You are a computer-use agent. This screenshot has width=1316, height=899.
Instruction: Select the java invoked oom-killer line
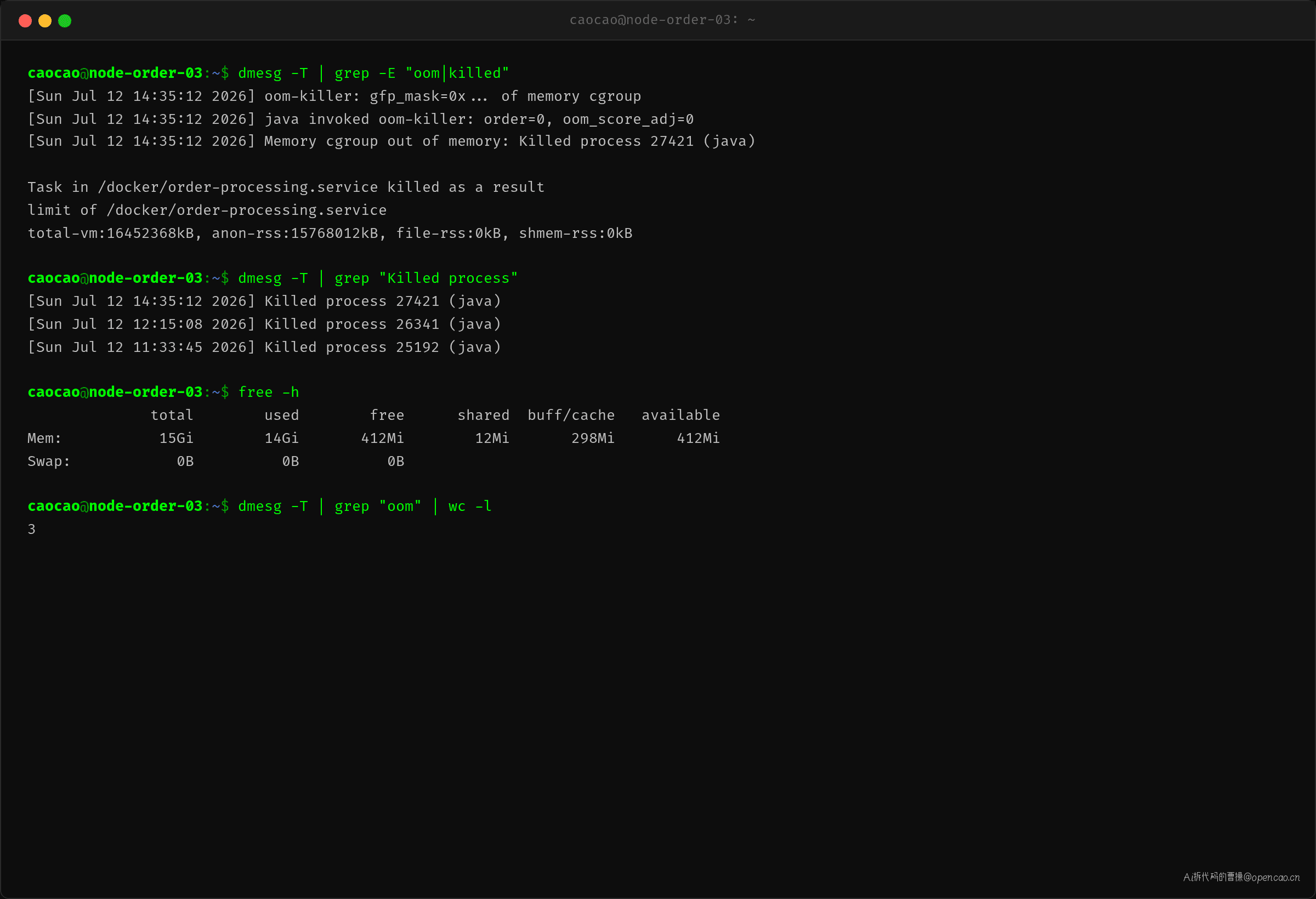(361, 120)
